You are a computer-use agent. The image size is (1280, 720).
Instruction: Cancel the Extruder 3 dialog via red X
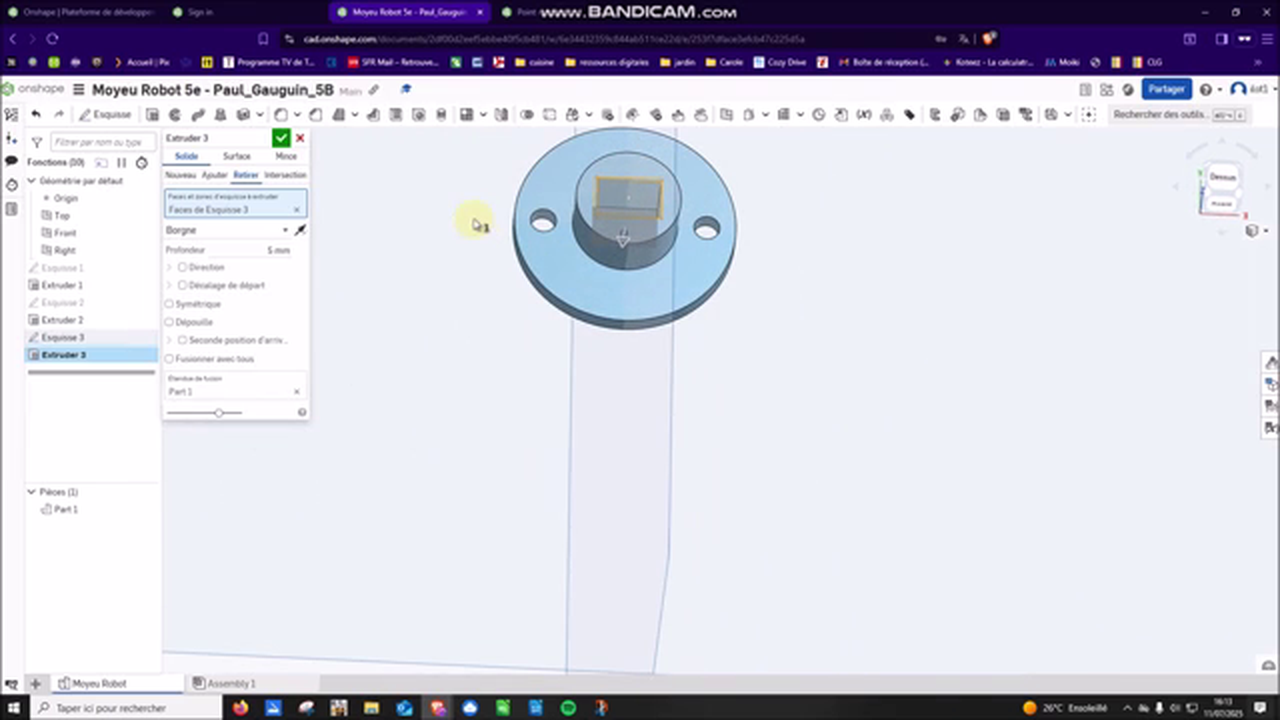(x=299, y=138)
